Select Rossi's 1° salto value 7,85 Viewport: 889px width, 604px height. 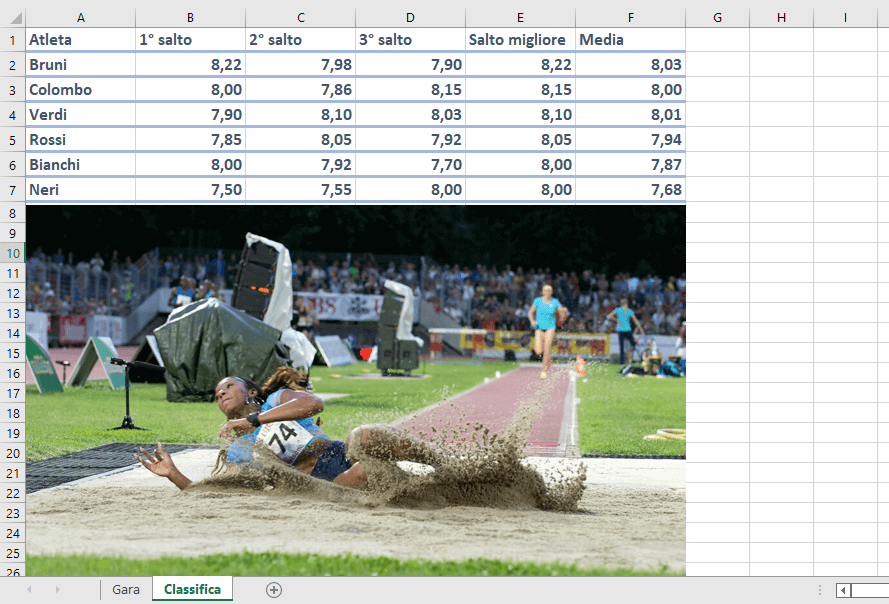pos(190,140)
